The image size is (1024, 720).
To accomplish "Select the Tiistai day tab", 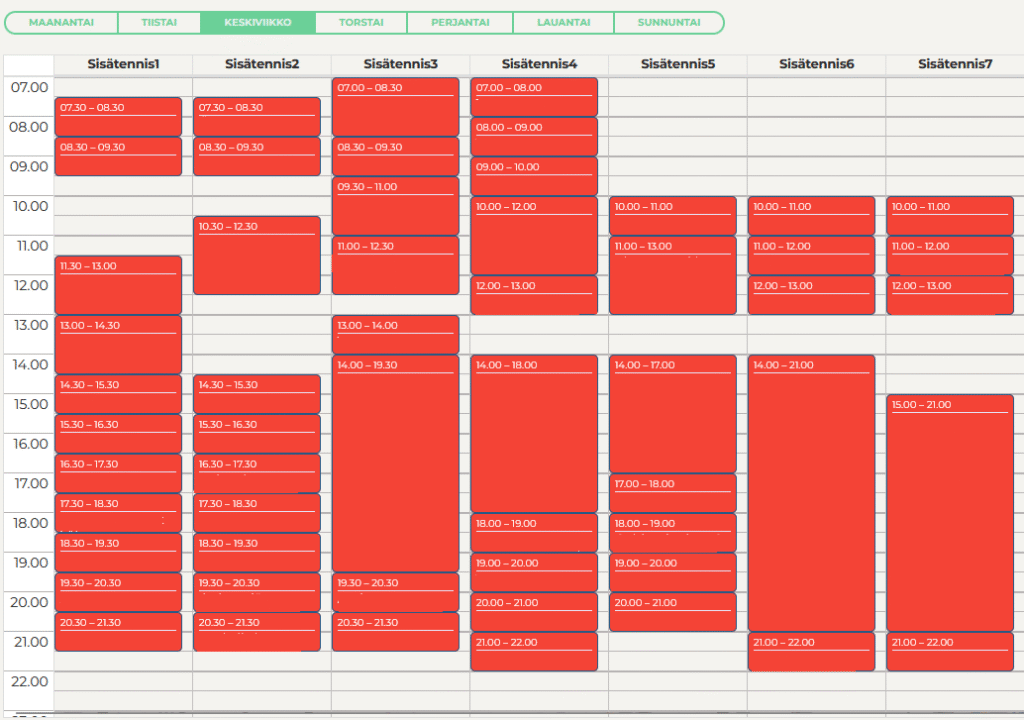I will click(x=159, y=22).
